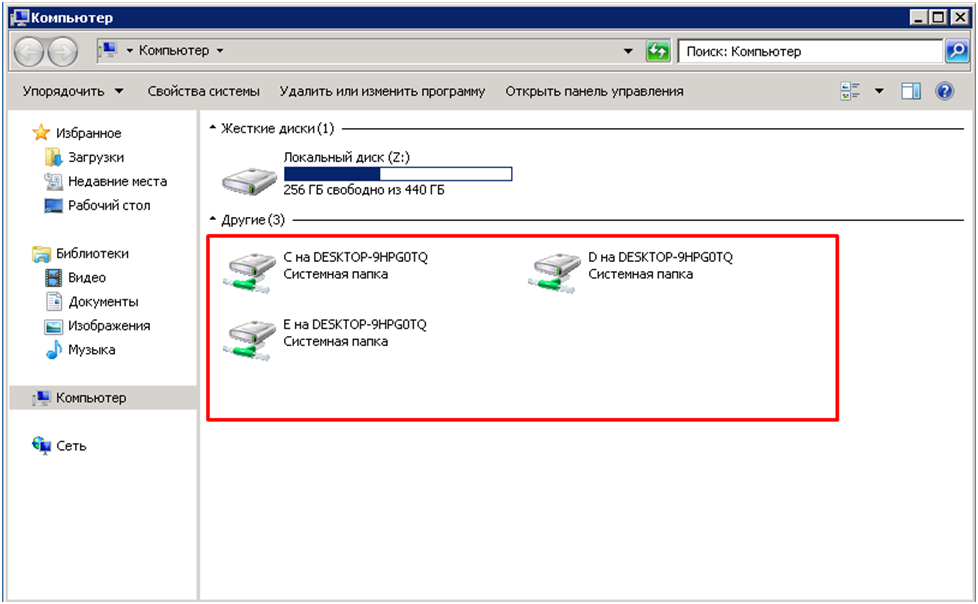Click the Библиотеки heading text
Viewport: 978px width, 604px height.
tap(92, 253)
